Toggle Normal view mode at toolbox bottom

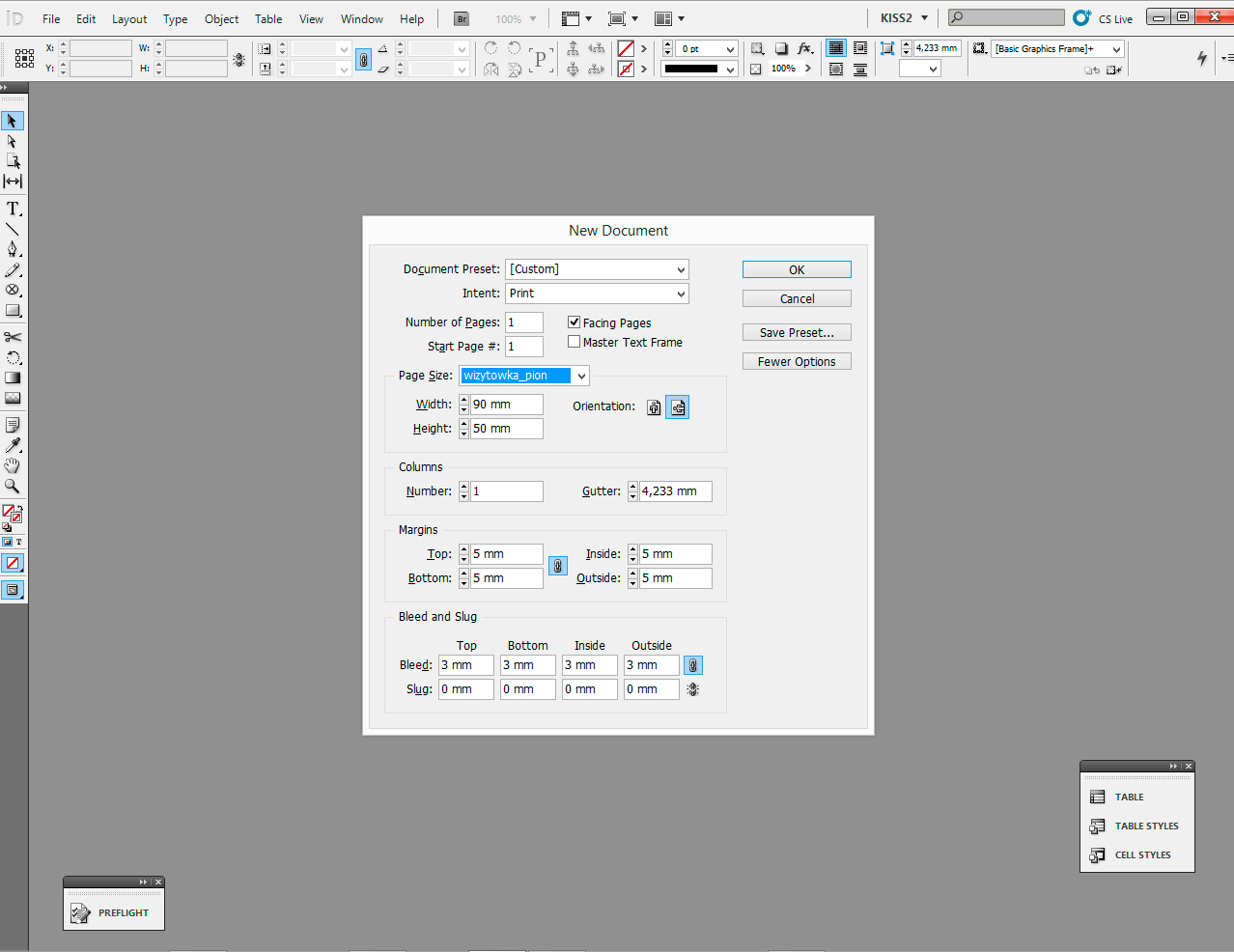tap(13, 590)
